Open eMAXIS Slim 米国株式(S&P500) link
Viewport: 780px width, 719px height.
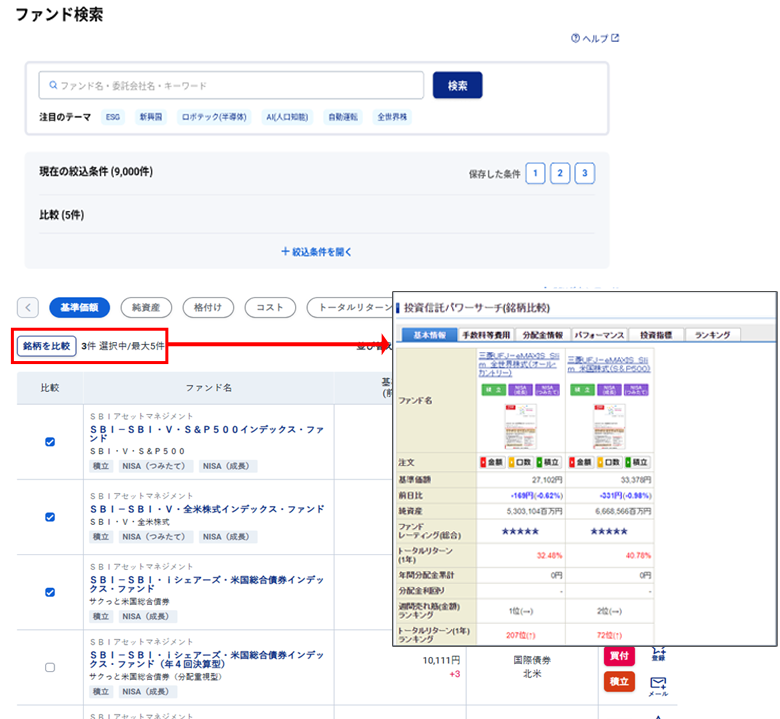point(609,364)
